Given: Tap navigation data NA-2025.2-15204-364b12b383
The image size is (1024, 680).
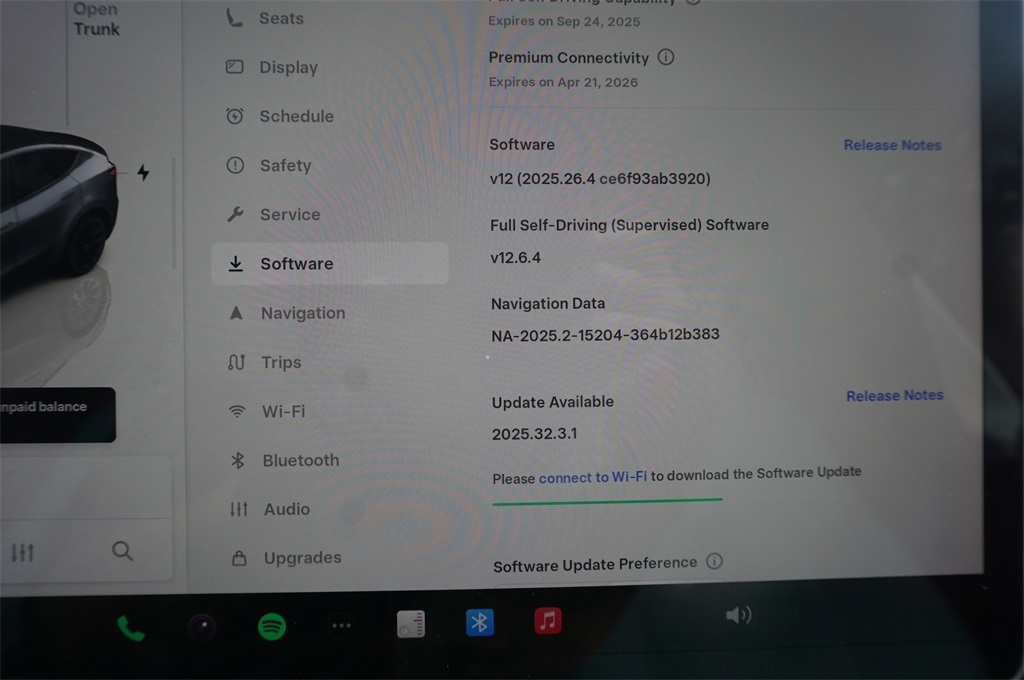Looking at the screenshot, I should [x=605, y=335].
